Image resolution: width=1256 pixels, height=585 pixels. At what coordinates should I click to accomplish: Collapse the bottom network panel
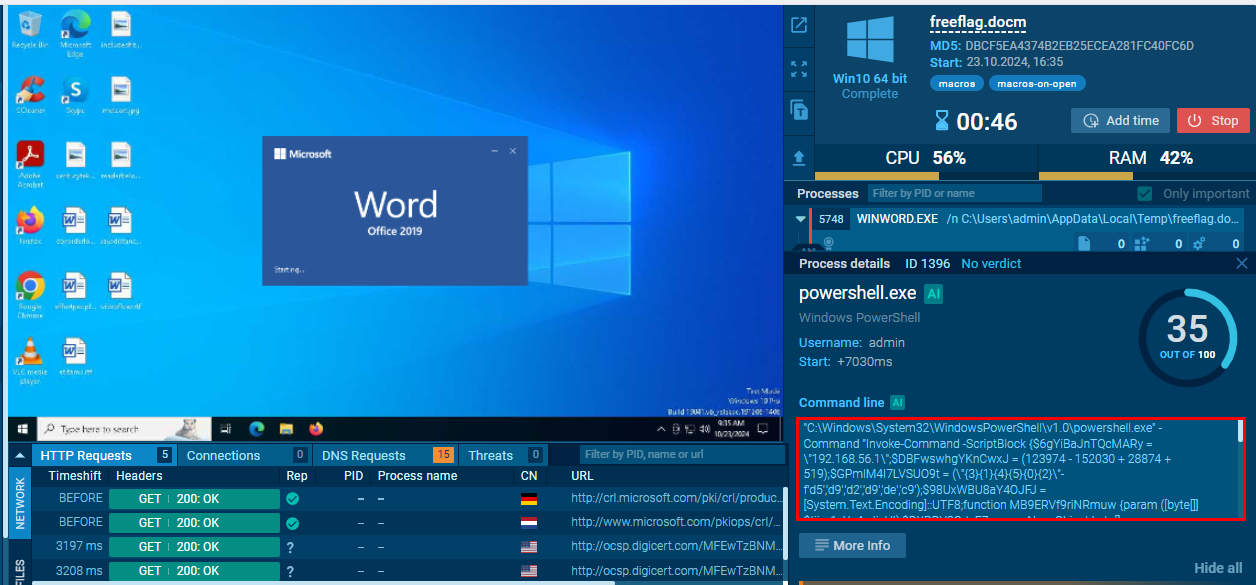pyautogui.click(x=20, y=455)
